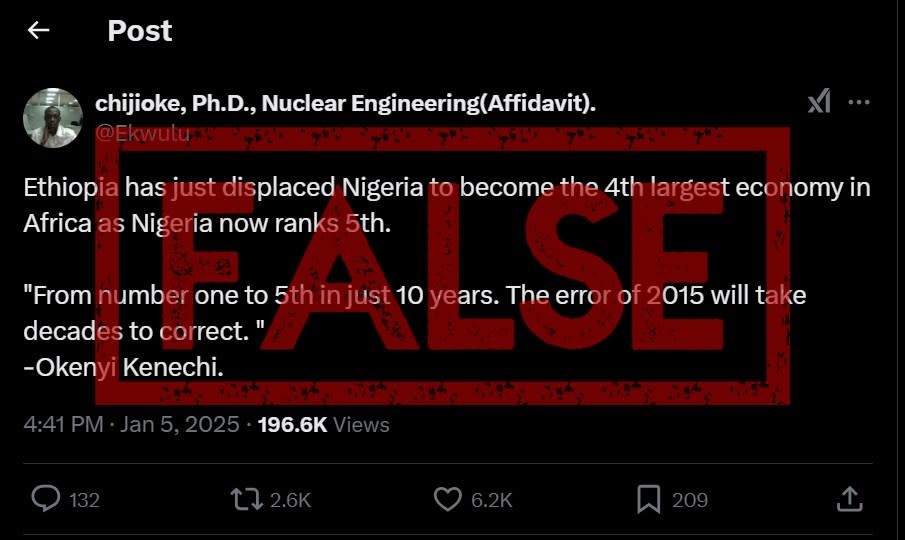The width and height of the screenshot is (905, 540).
Task: Open the 196.6K Views analytics
Action: point(323,424)
